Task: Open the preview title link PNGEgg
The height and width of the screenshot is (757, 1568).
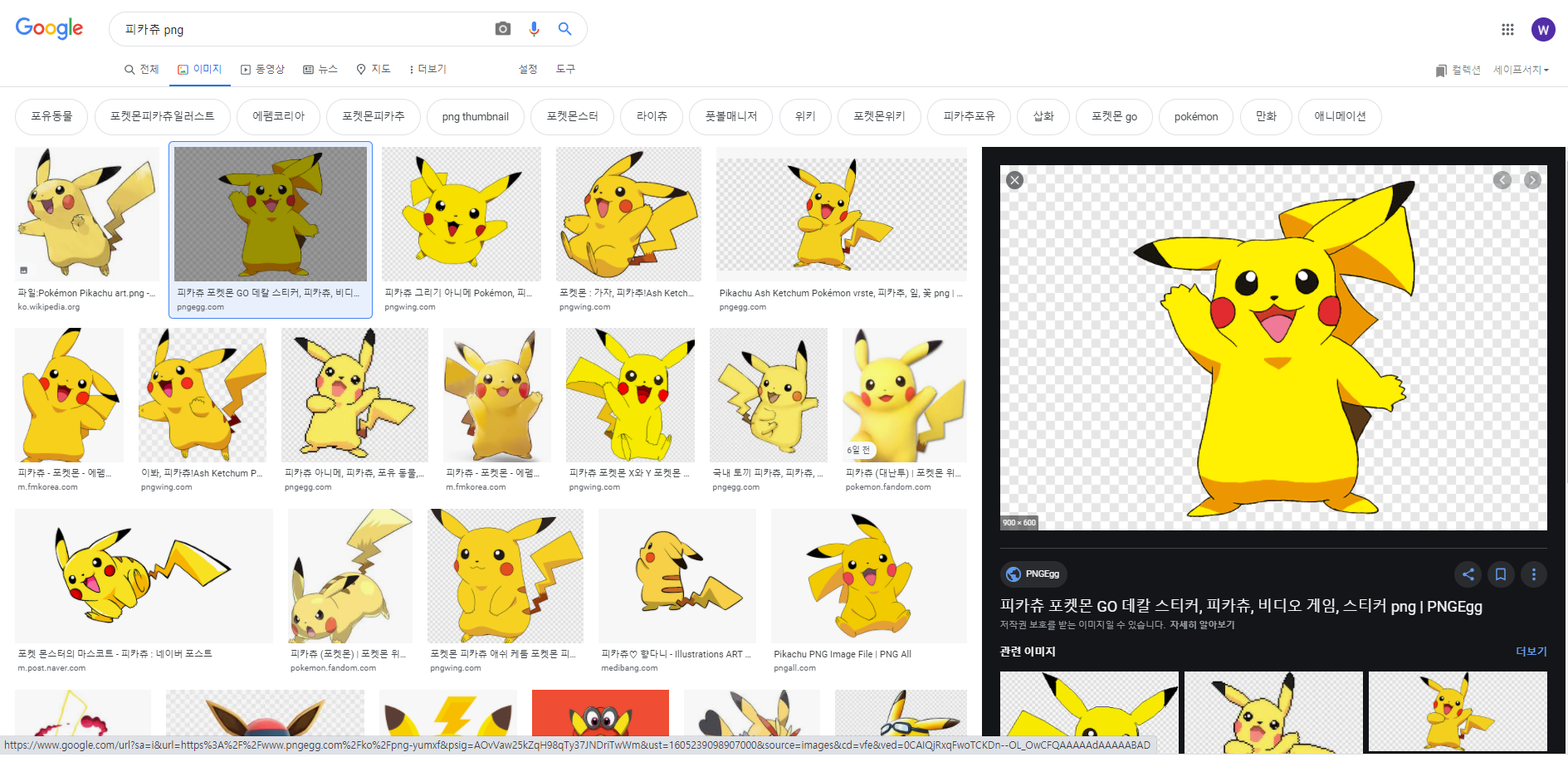Action: 1241,606
